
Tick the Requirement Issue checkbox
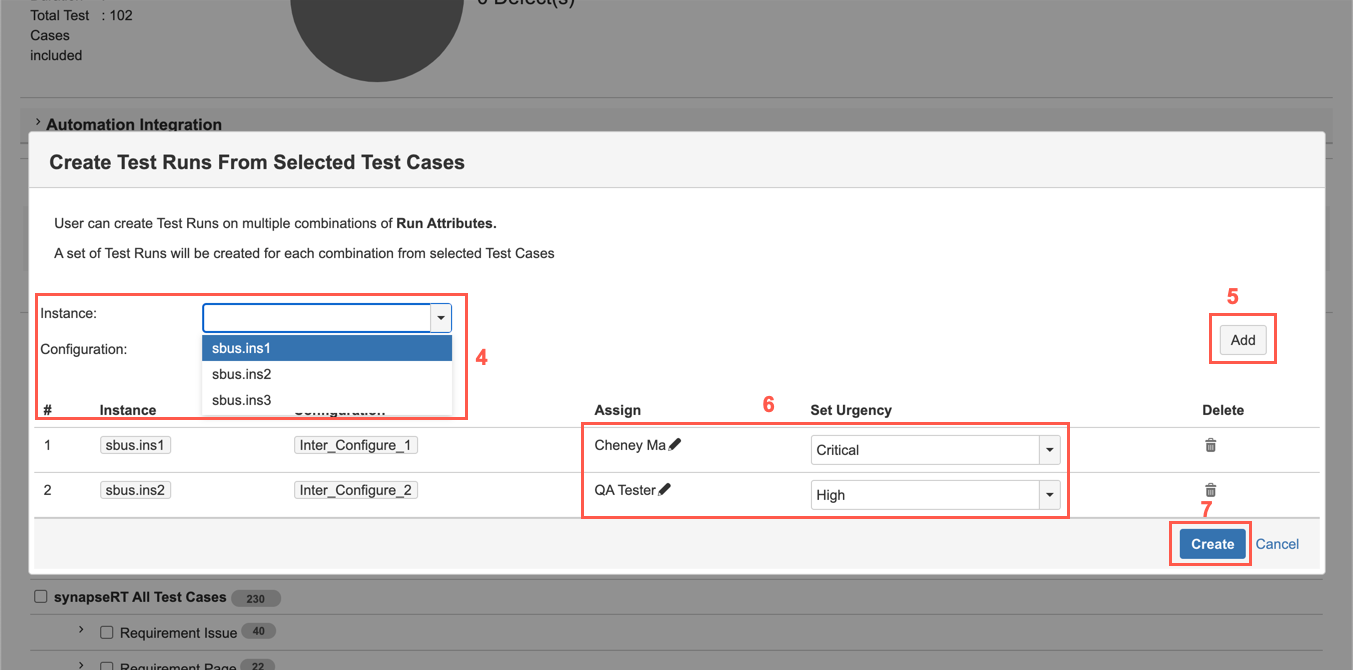(x=107, y=633)
